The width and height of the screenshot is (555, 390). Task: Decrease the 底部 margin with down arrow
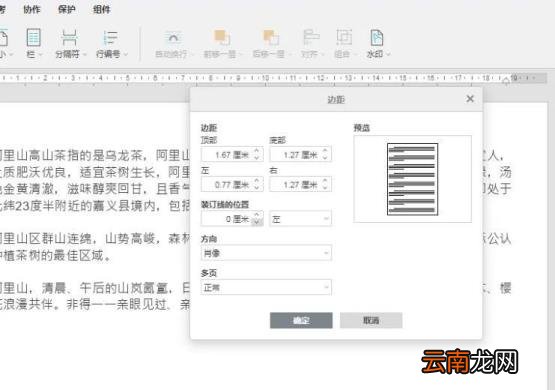click(325, 158)
